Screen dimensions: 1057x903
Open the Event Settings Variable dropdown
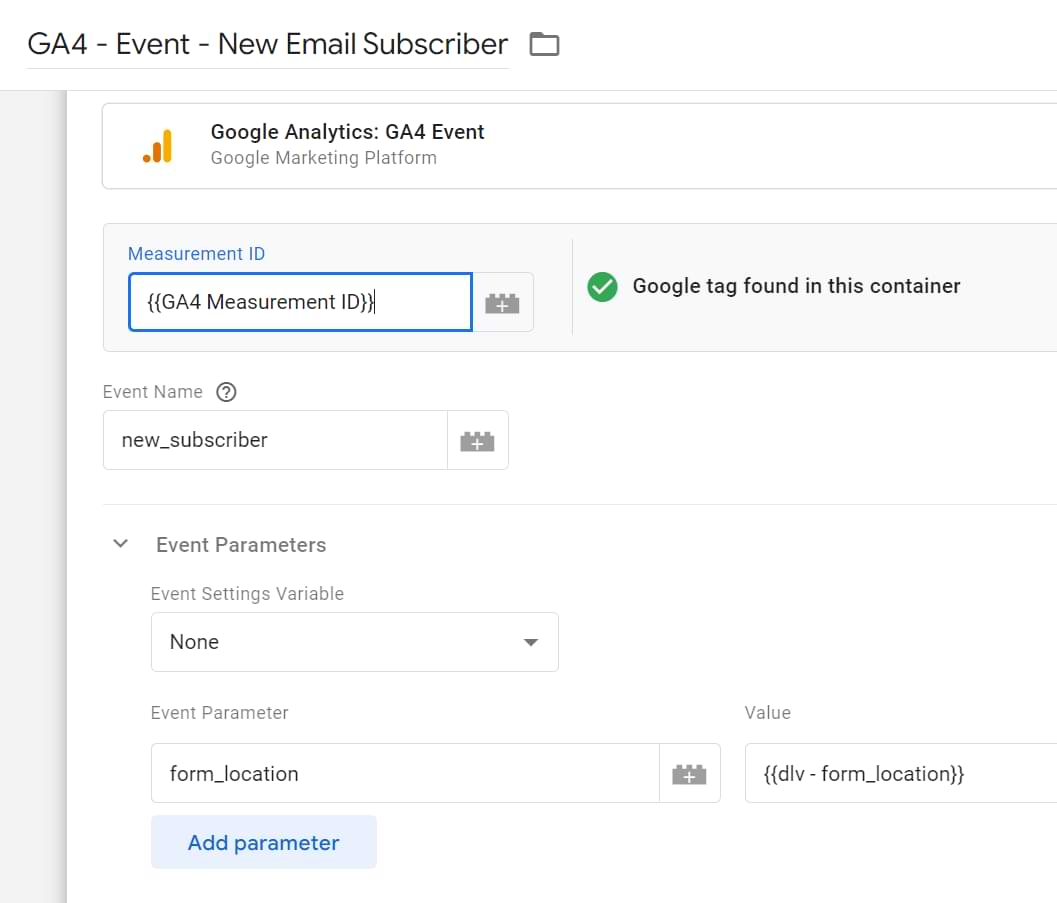tap(354, 642)
